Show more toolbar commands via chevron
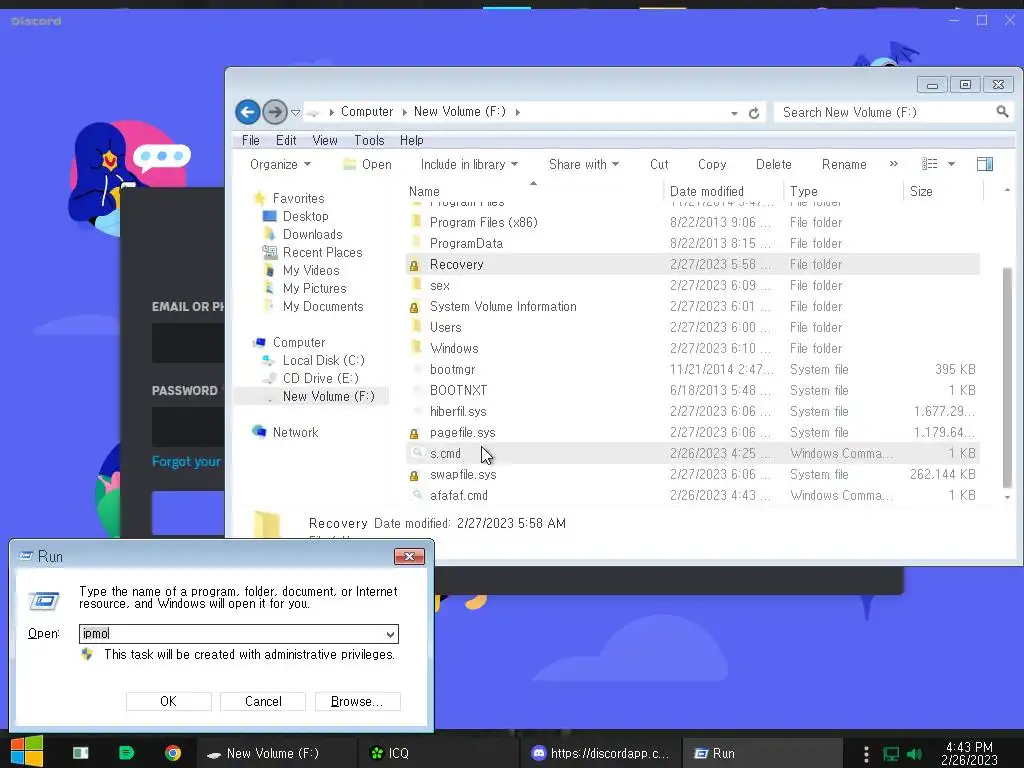 (x=893, y=164)
